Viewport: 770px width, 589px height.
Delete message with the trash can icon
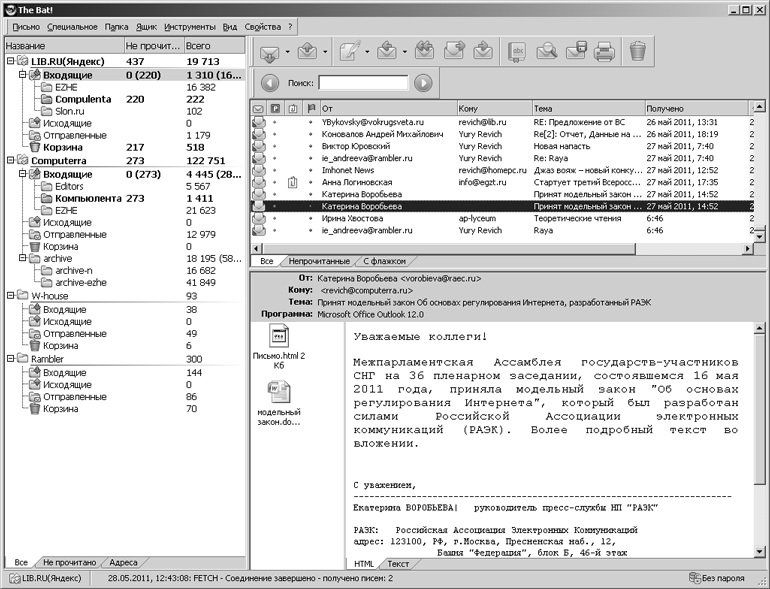637,51
